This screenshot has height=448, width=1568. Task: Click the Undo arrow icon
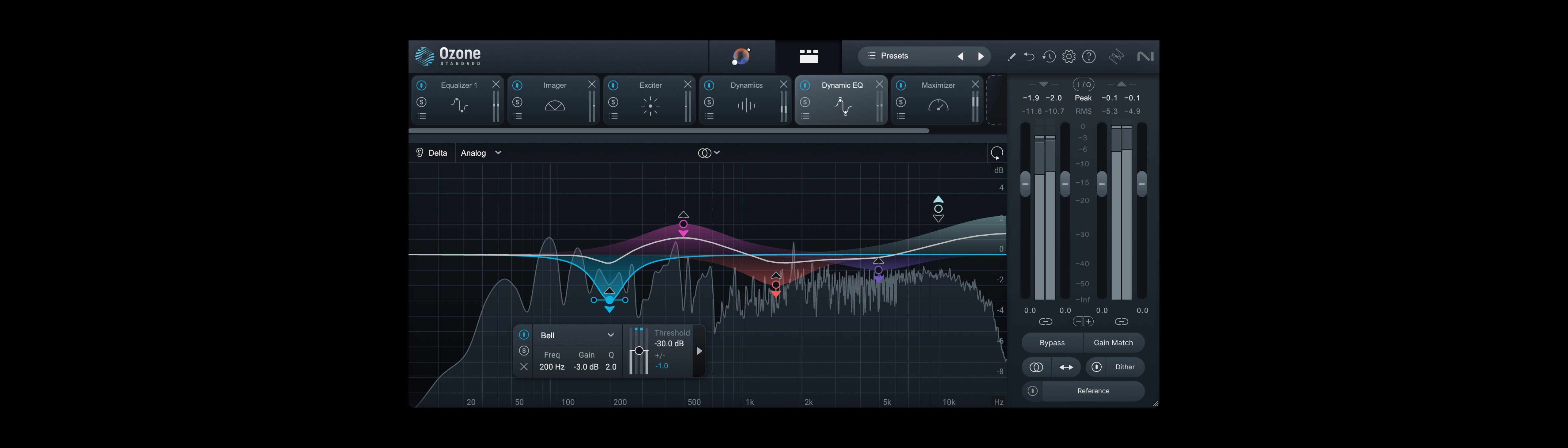1029,57
